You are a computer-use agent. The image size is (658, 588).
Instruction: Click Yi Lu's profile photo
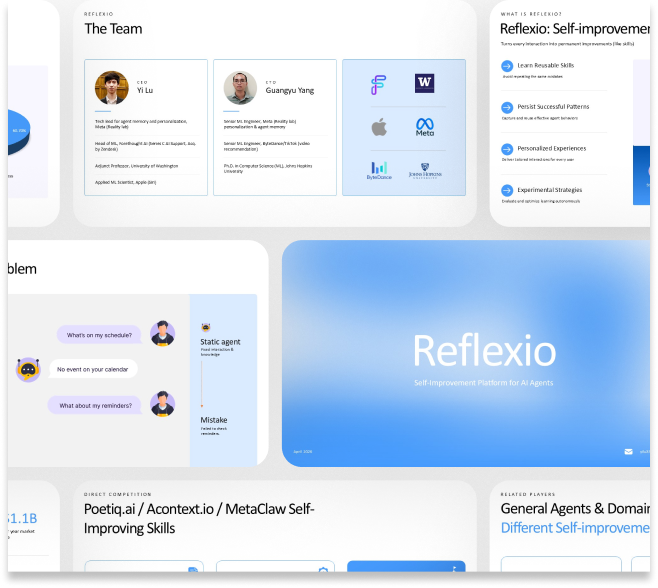[x=112, y=87]
